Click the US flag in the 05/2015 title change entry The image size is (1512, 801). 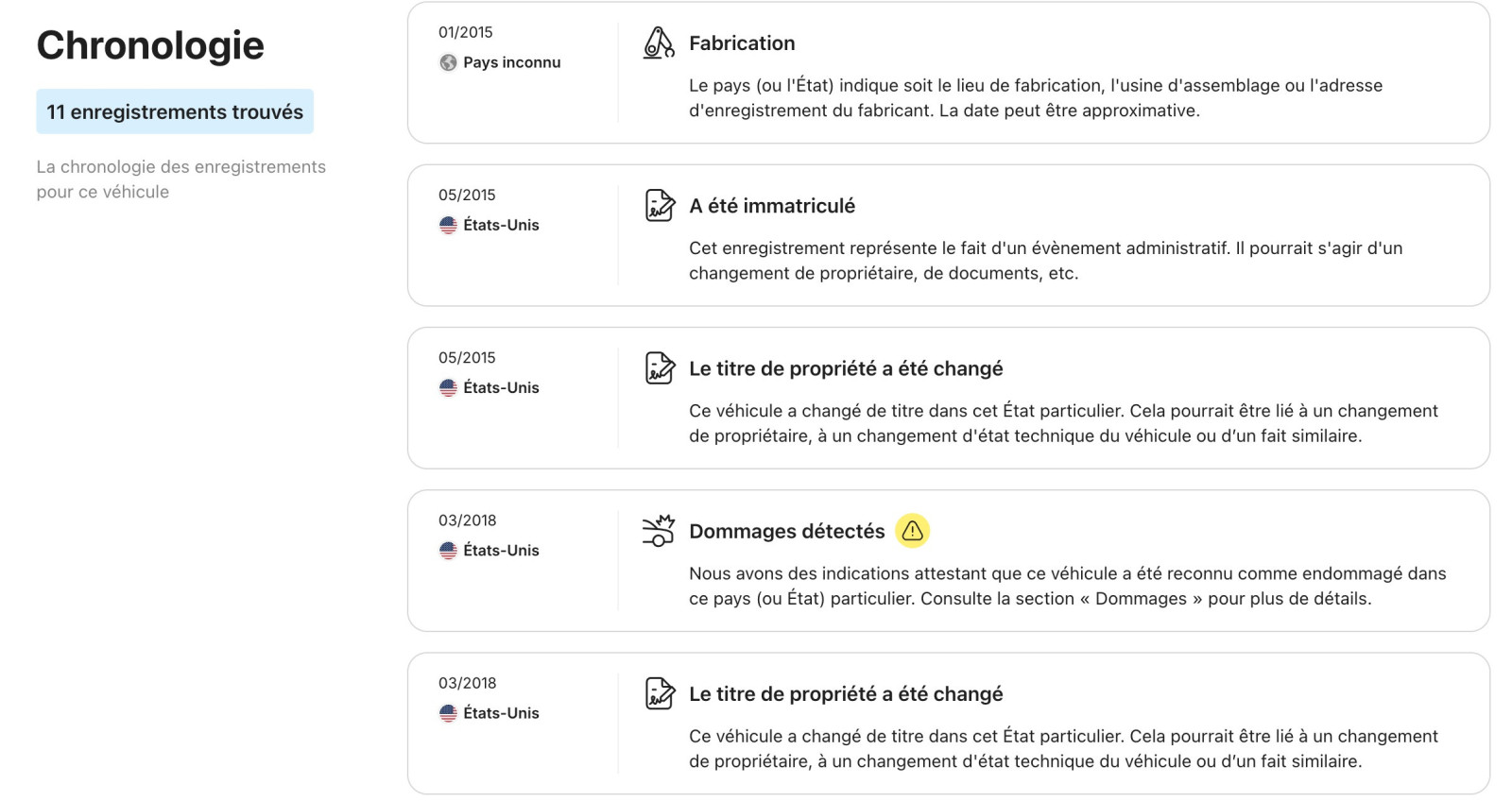[x=448, y=387]
